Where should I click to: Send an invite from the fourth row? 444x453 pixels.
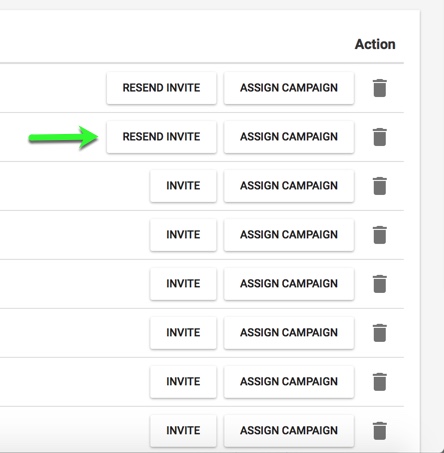[x=183, y=235]
